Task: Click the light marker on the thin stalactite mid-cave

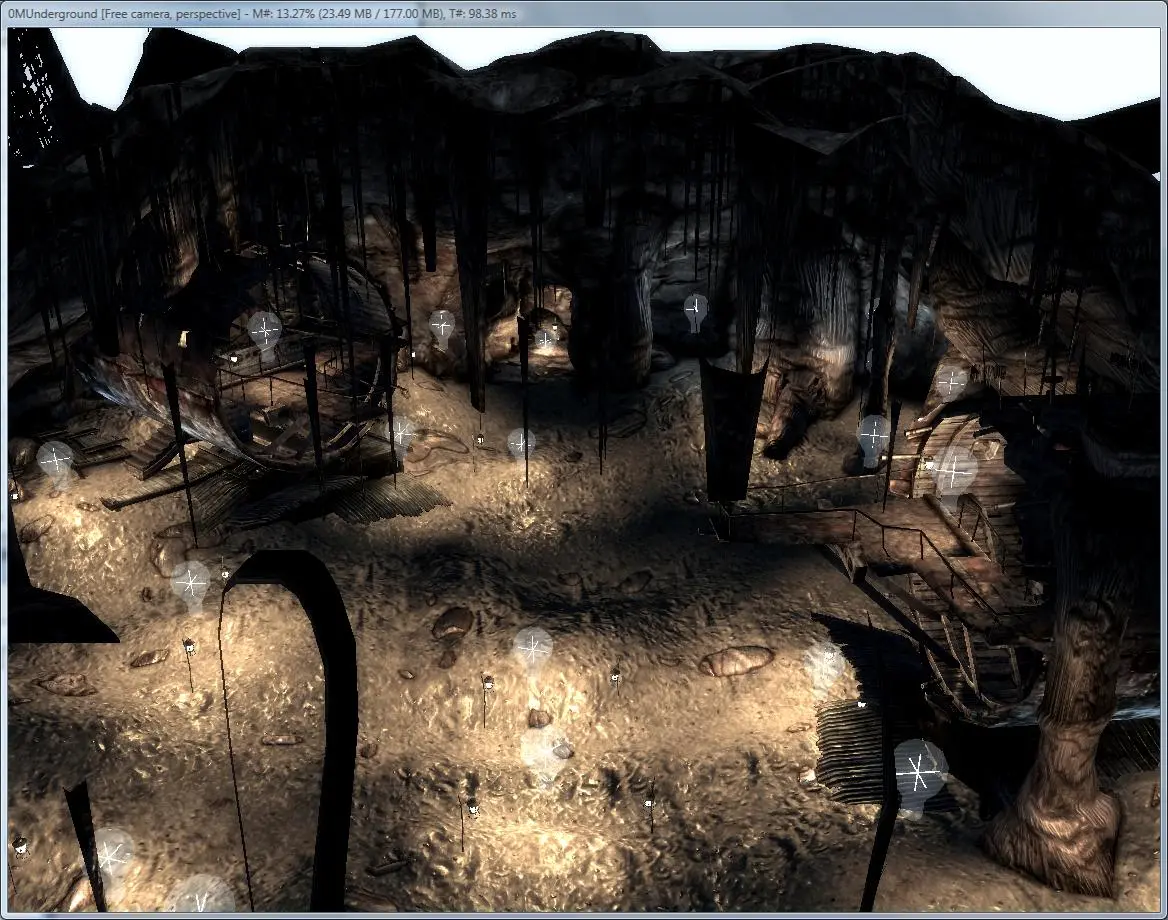Action: point(521,445)
